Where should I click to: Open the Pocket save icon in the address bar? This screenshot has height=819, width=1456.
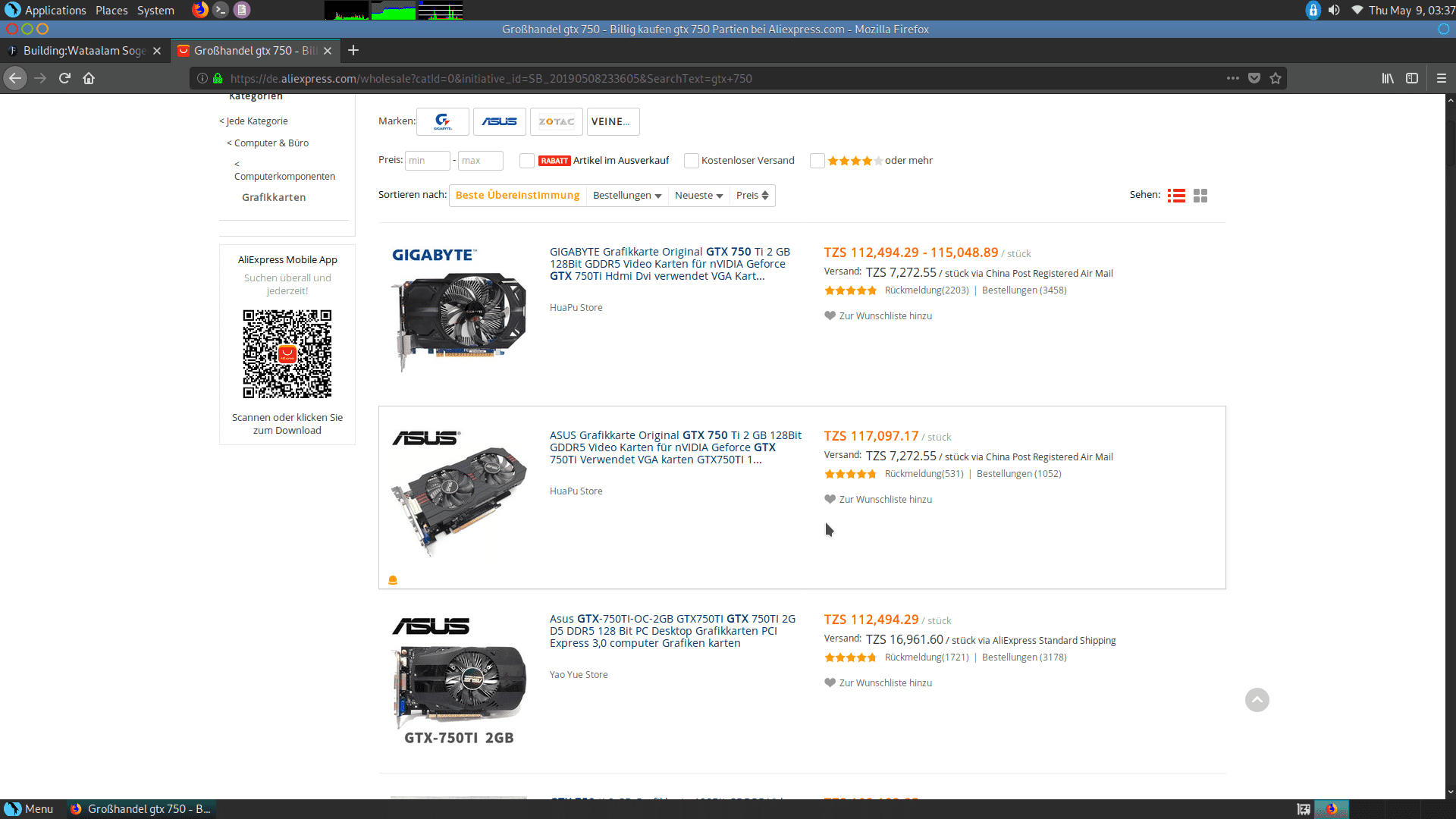1254,78
